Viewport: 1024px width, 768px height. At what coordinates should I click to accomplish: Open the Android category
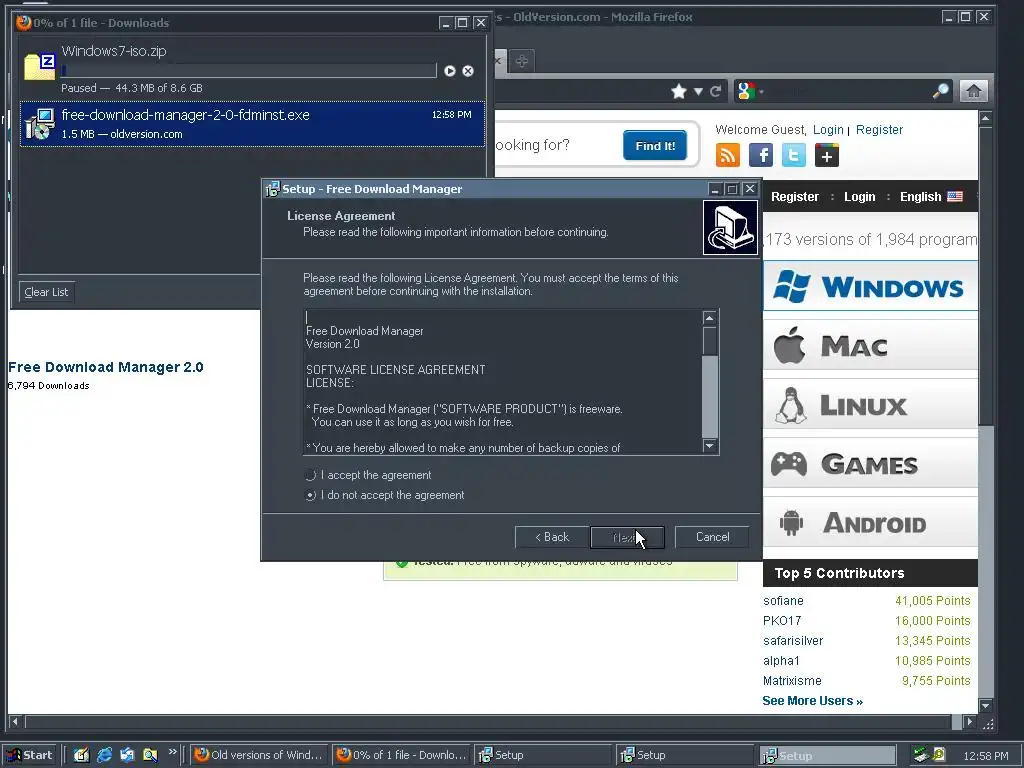[x=870, y=522]
